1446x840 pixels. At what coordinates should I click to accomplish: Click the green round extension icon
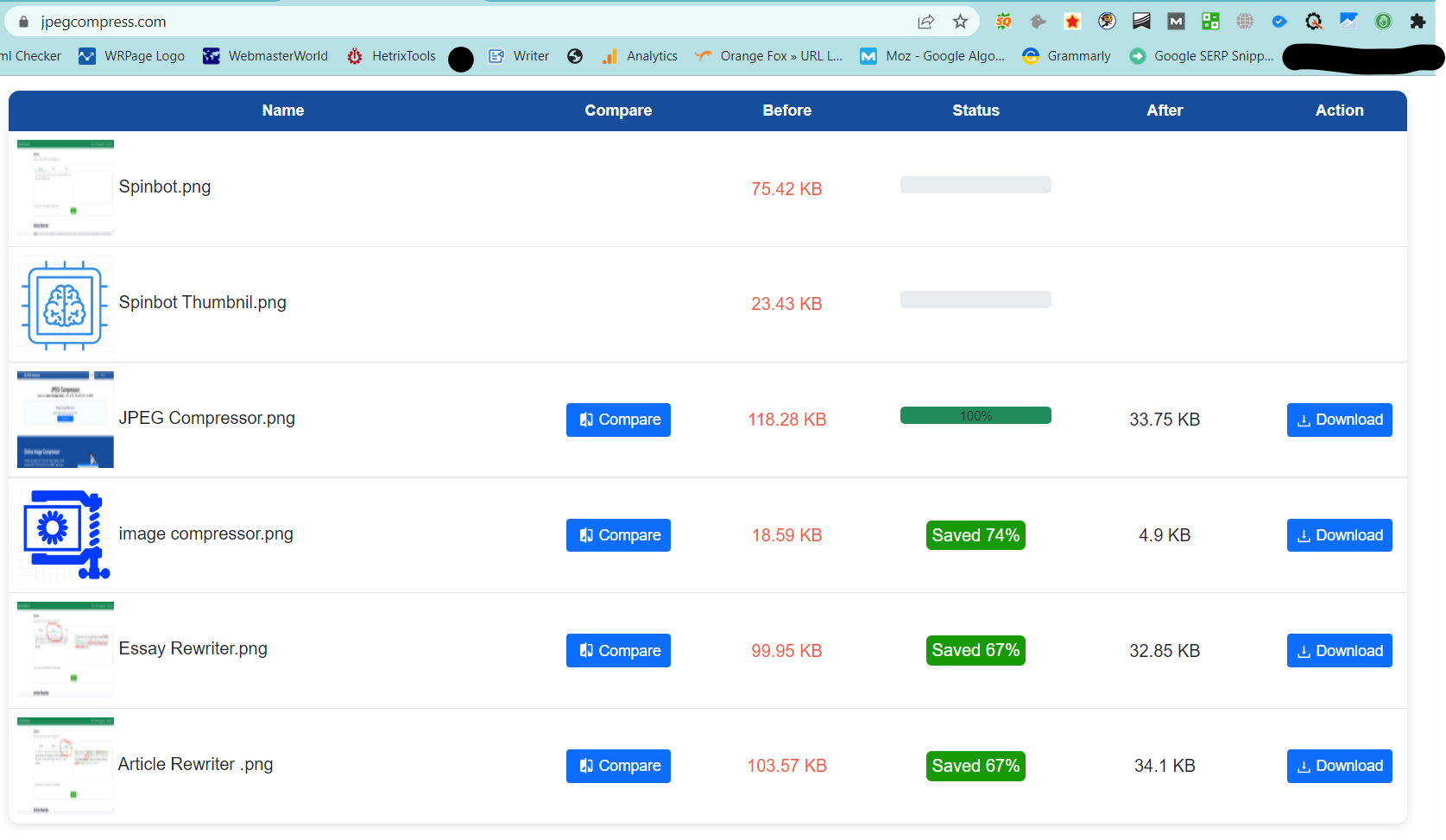tap(1383, 22)
